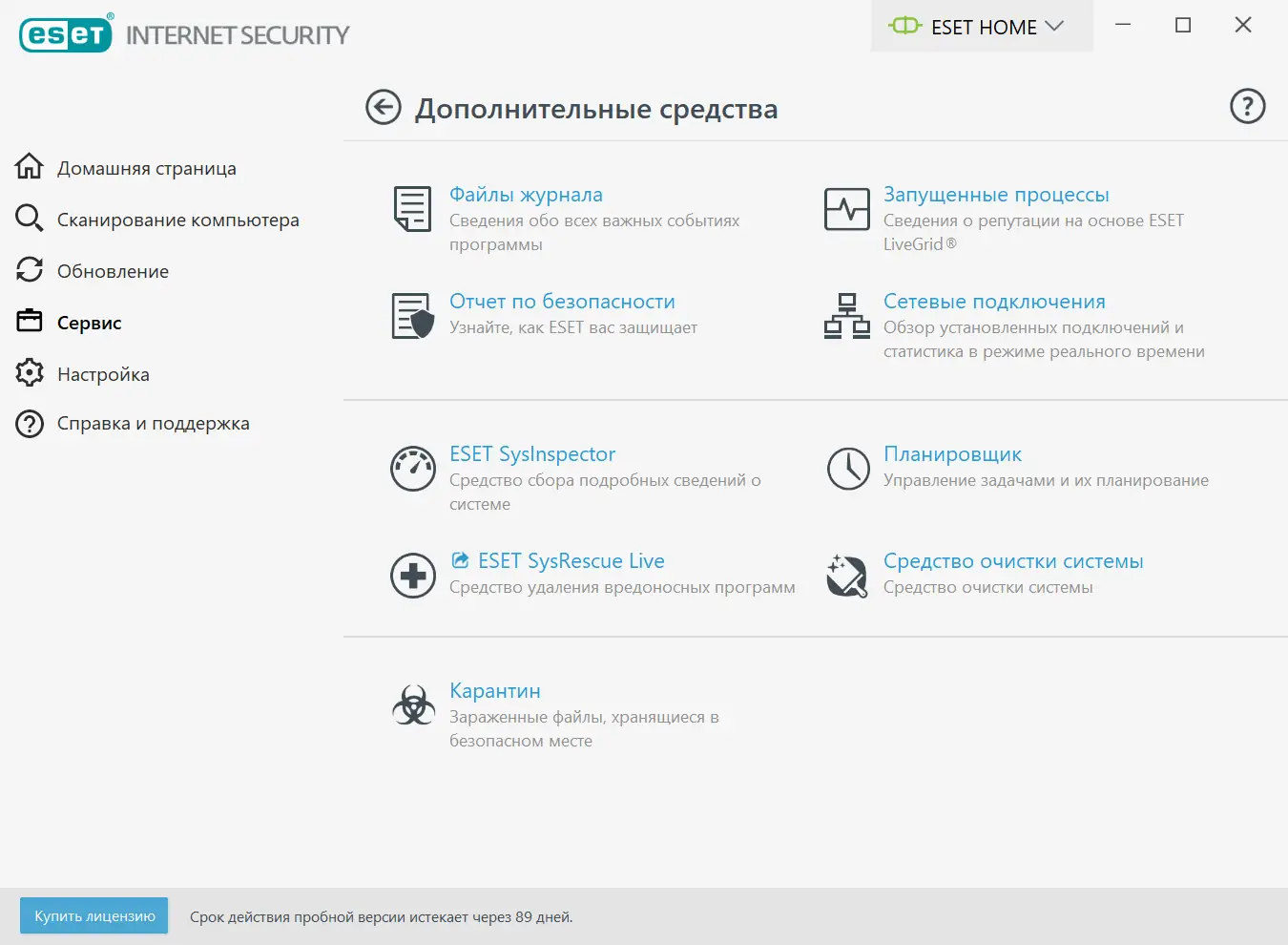Viewport: 1288px width, 945px height.
Task: Open Средство очистки системы link
Action: pos(1013,561)
